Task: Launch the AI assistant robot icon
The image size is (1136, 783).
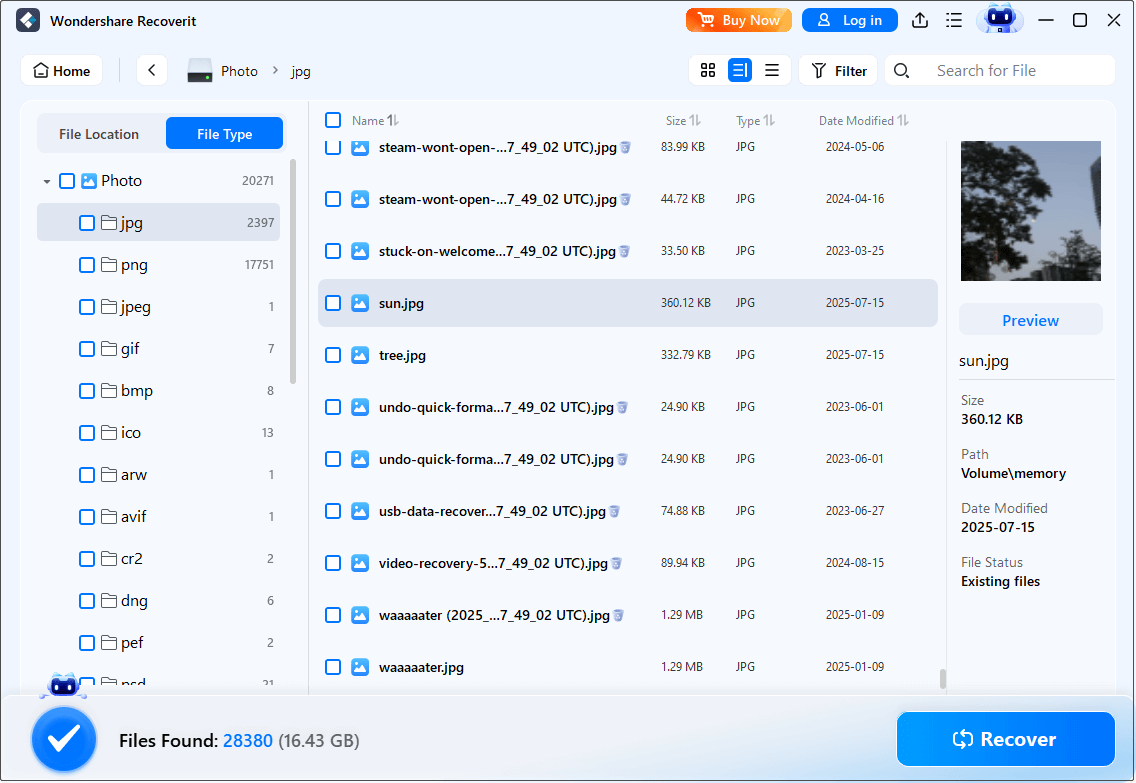Action: (1000, 20)
